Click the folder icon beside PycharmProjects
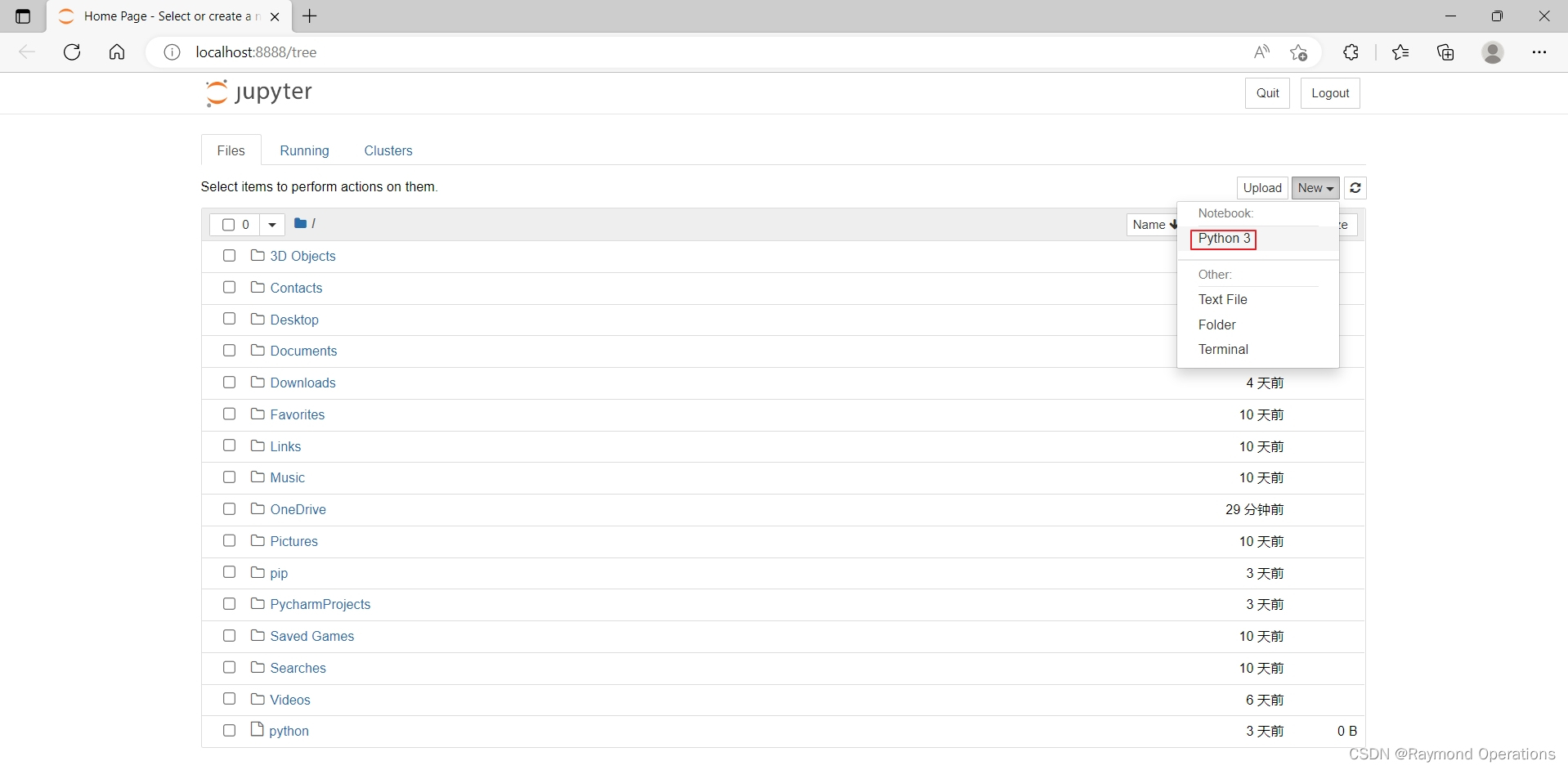The width and height of the screenshot is (1568, 770). 258,603
